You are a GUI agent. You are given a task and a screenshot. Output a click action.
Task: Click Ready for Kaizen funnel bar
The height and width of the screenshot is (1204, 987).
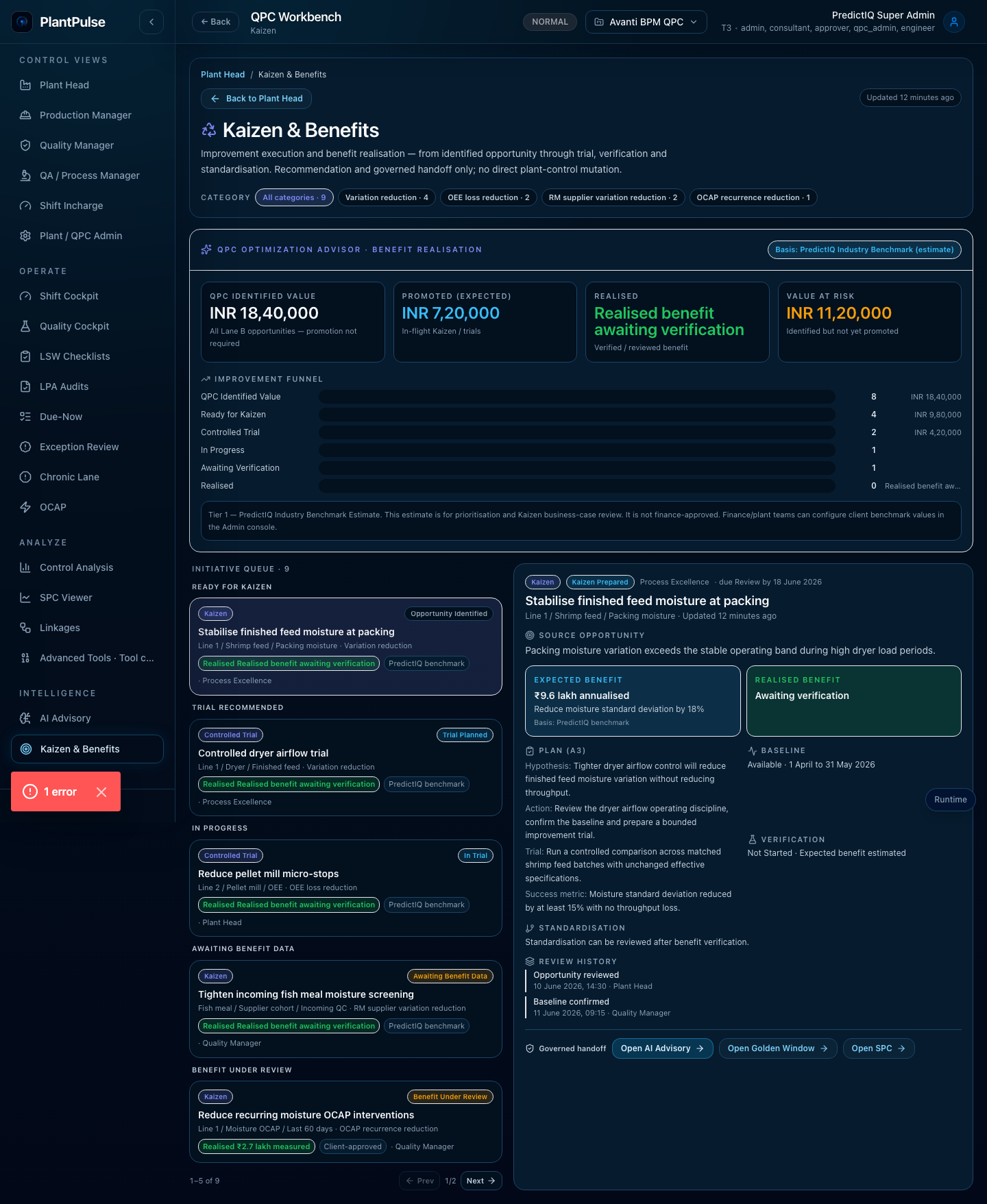[577, 415]
